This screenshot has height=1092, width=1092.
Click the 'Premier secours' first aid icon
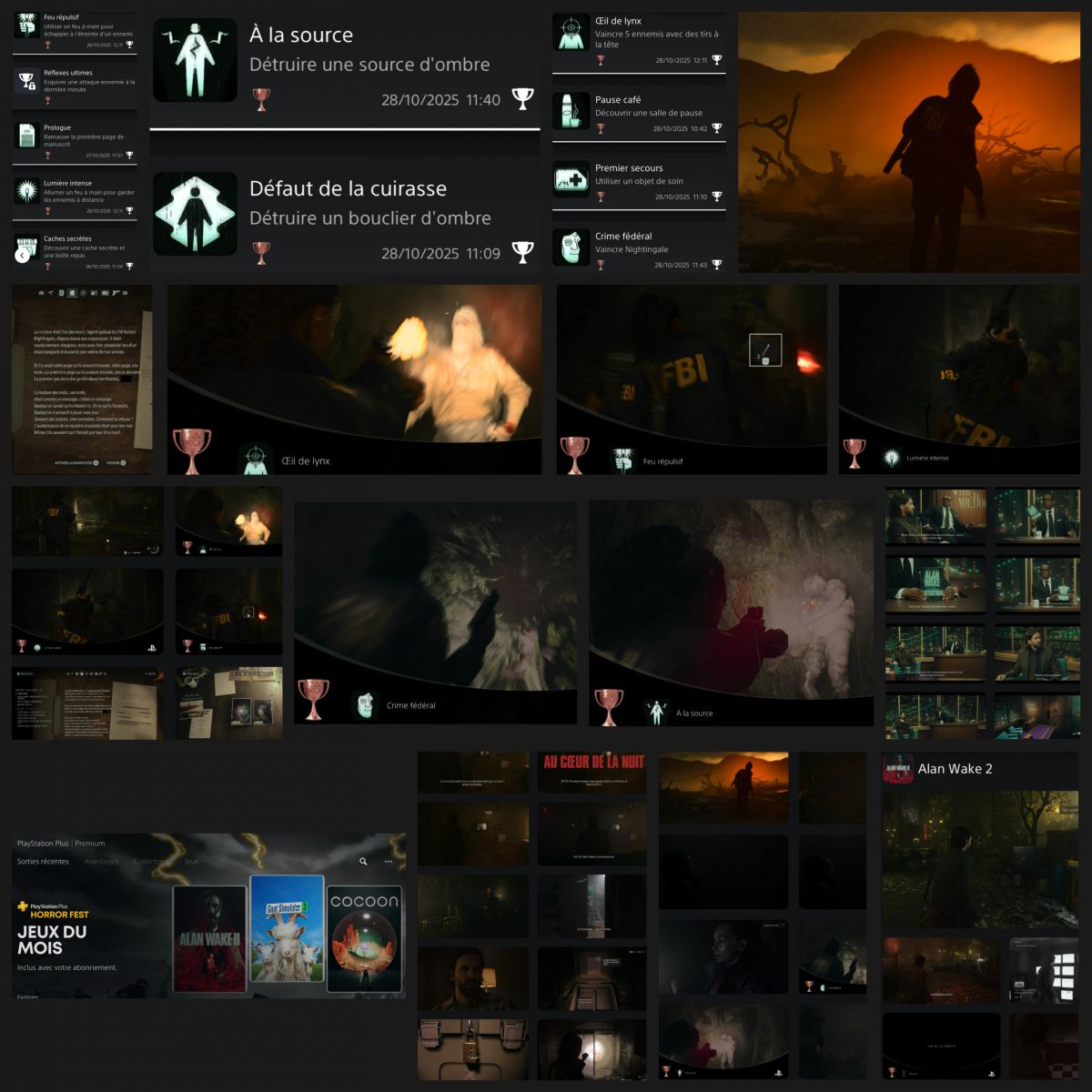tap(571, 178)
